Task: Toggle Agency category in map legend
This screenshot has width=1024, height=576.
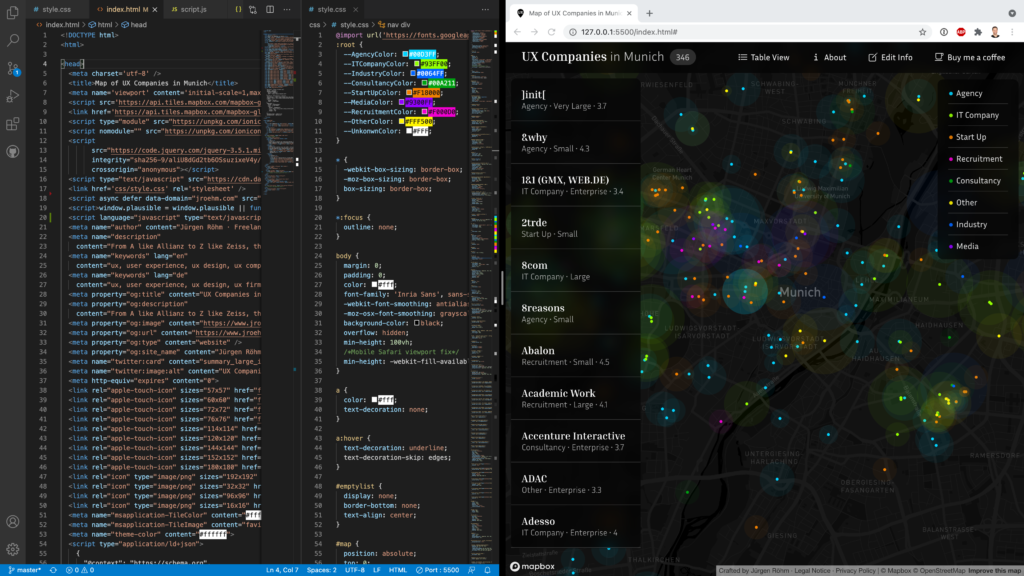Action: click(968, 93)
